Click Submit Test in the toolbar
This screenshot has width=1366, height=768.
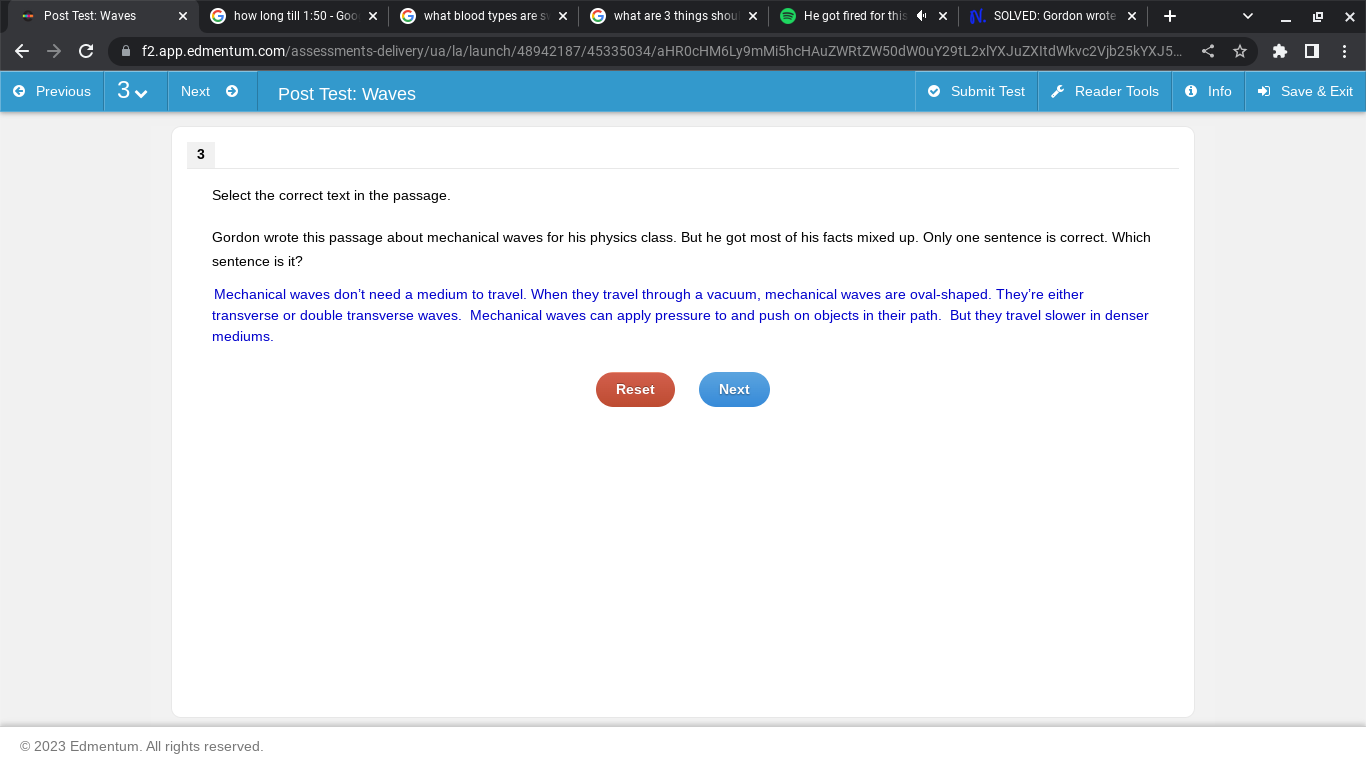(x=976, y=91)
